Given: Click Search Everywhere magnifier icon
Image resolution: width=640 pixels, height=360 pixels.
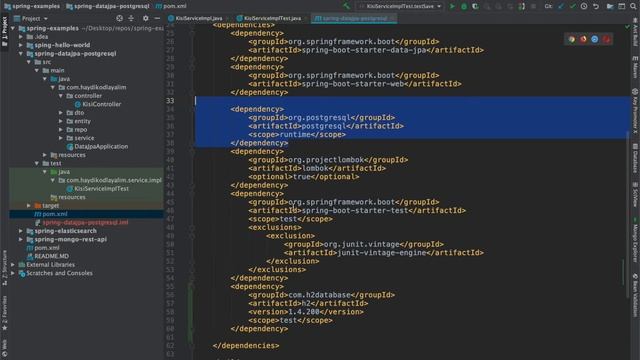Looking at the screenshot, I should 633,6.
